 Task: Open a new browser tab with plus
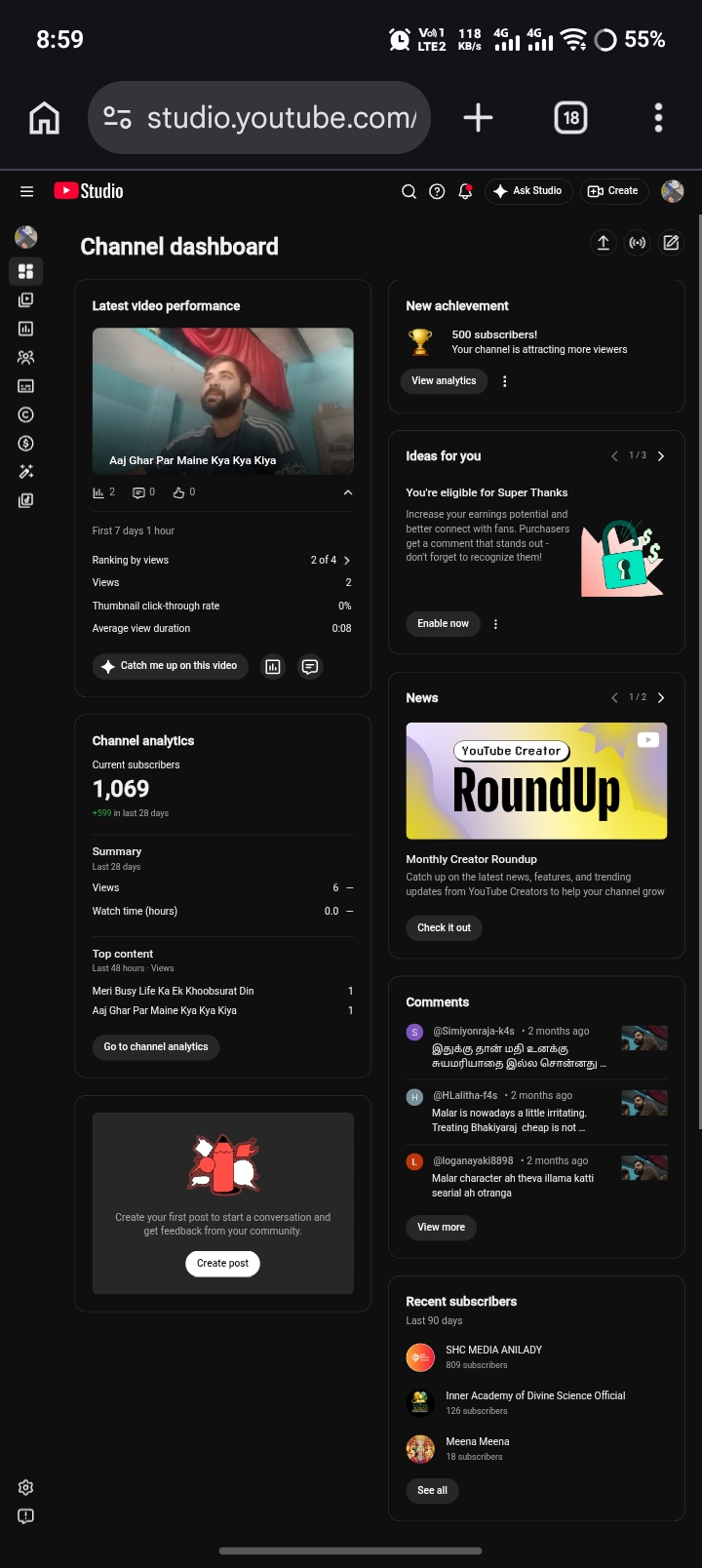point(478,118)
